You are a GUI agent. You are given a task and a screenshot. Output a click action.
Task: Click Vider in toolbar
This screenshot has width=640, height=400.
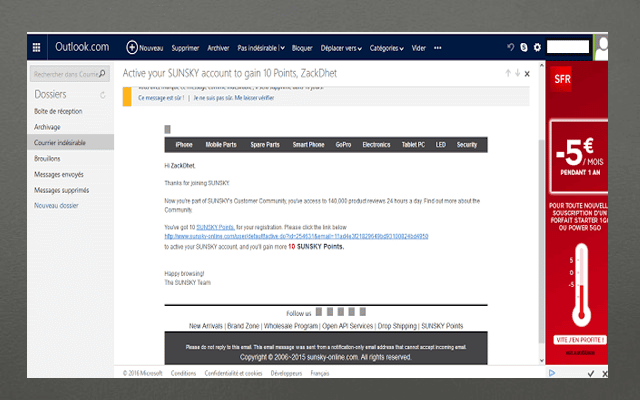pos(418,48)
